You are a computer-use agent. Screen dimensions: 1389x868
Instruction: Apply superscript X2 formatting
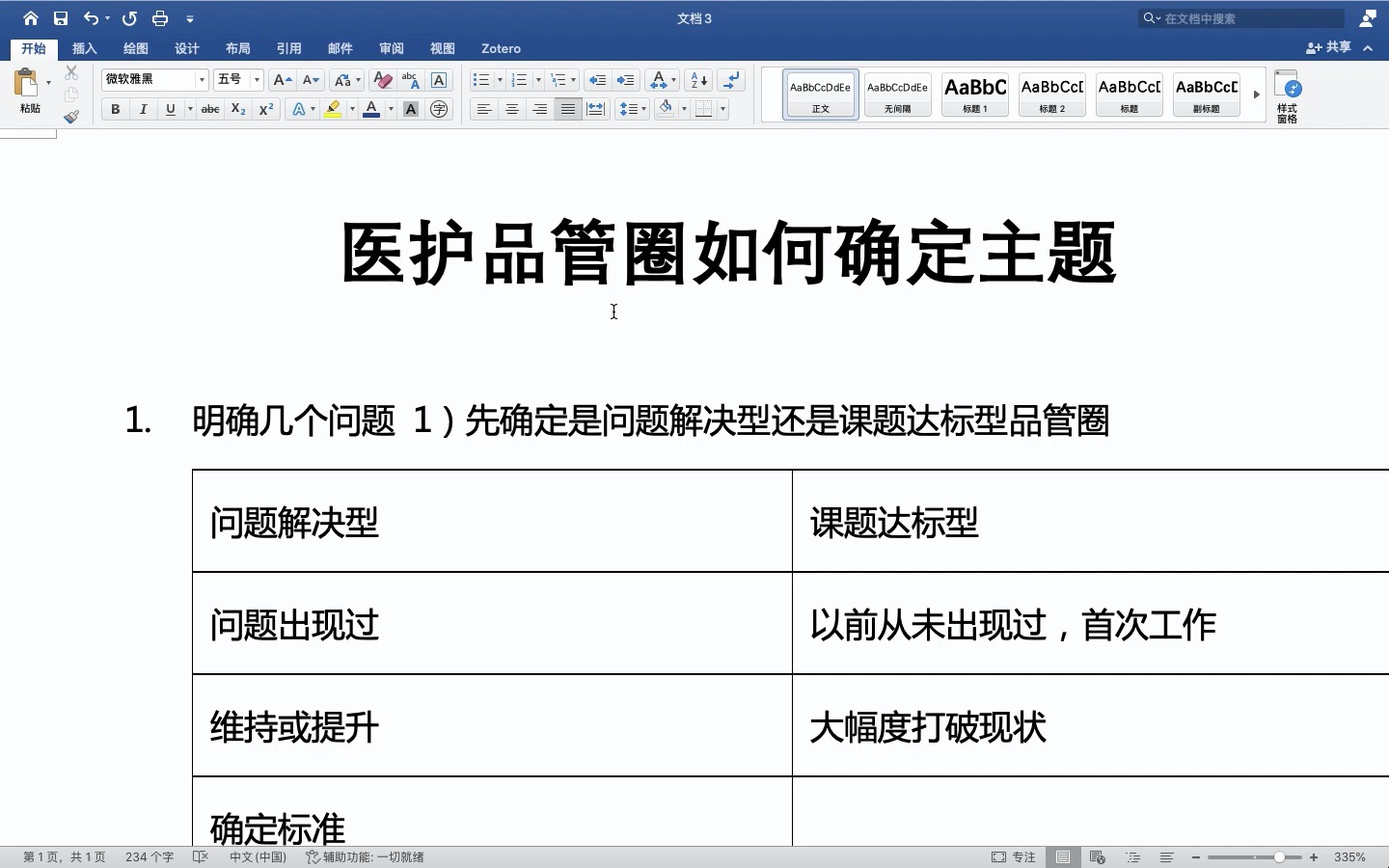tap(266, 109)
